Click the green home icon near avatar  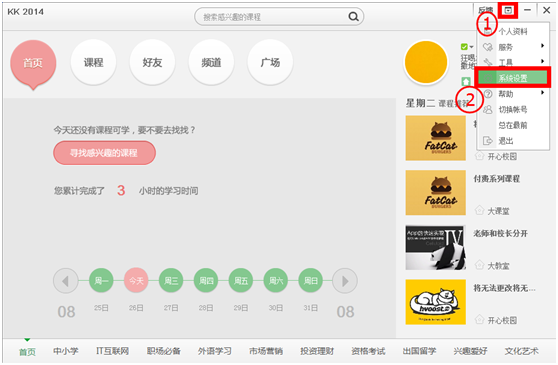point(466,81)
